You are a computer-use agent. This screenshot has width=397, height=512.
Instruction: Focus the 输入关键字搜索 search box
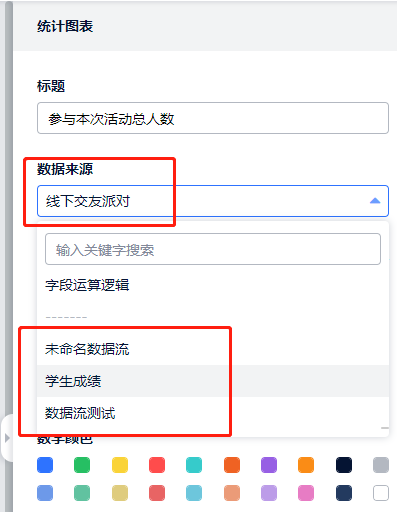pyautogui.click(x=213, y=249)
